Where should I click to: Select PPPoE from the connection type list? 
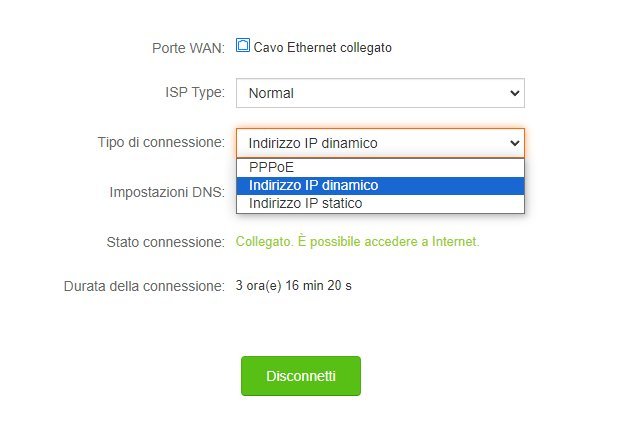pyautogui.click(x=272, y=168)
